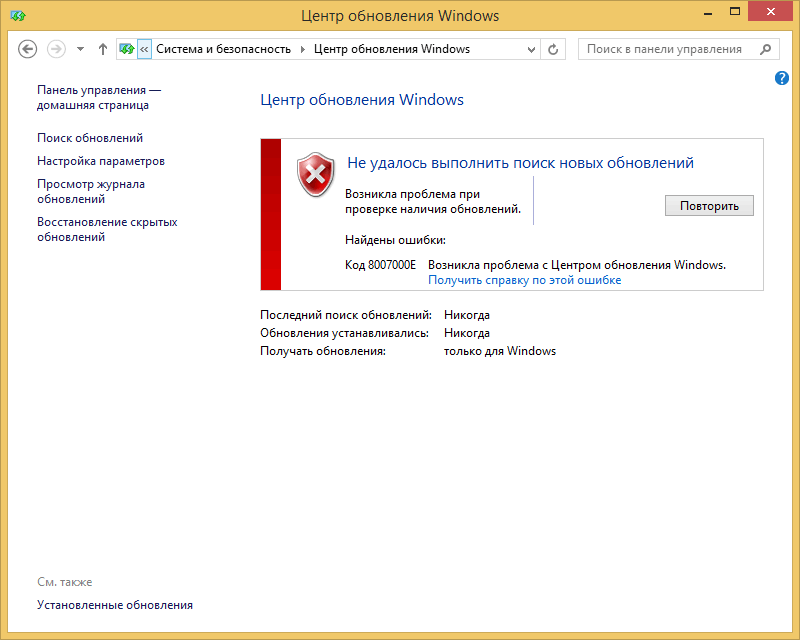Click the Windows Update icon in the address bar
This screenshot has width=800, height=640.
(127, 50)
